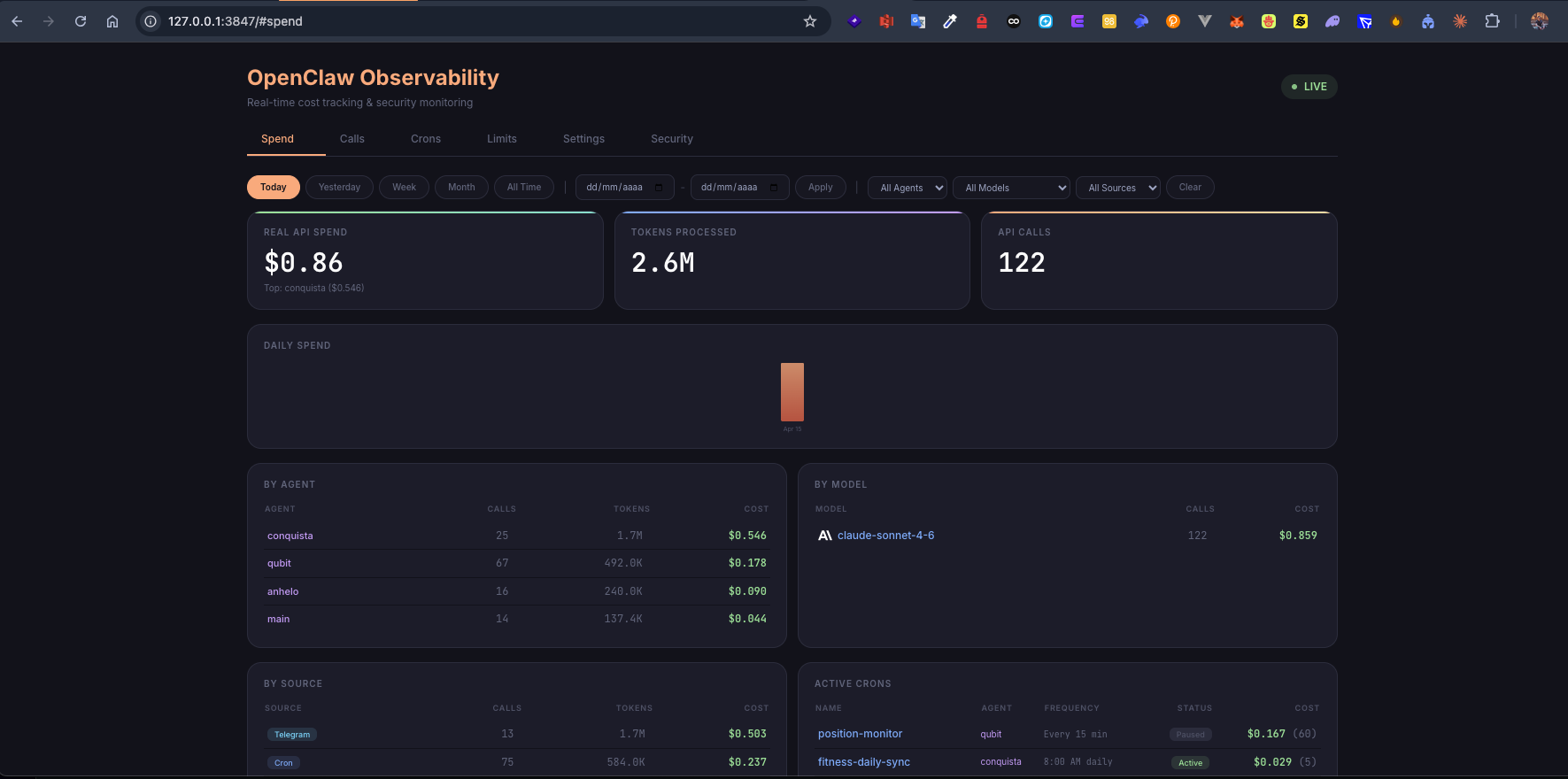The width and height of the screenshot is (1568, 779).
Task: Open the browser profile avatar
Action: click(1540, 21)
